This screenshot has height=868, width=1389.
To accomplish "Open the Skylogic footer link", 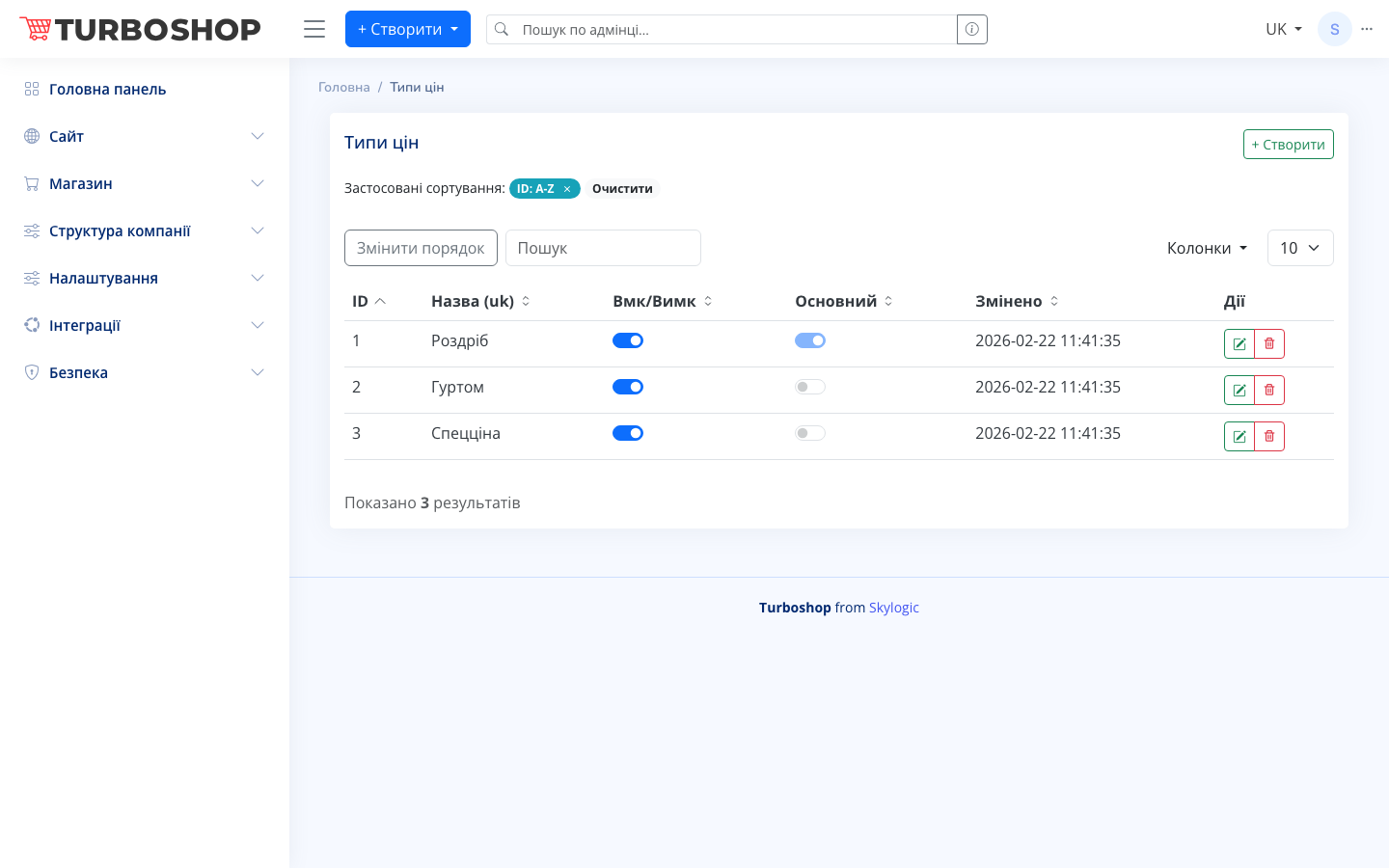I will (894, 608).
